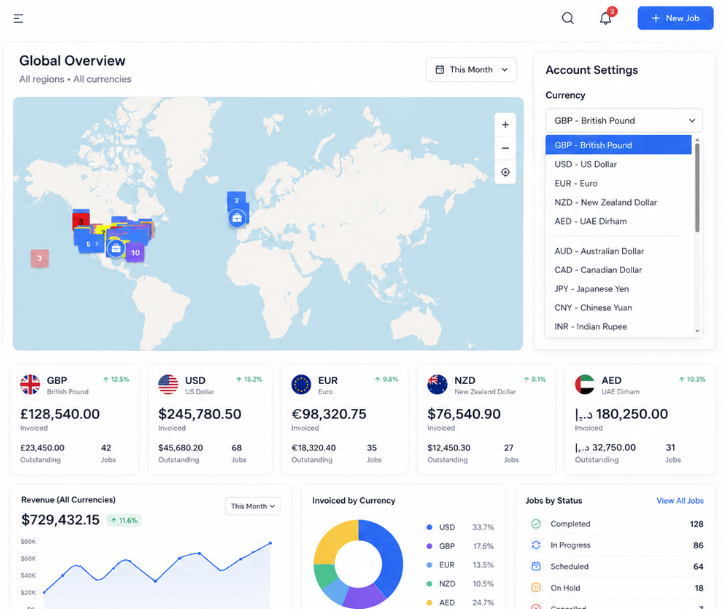Choose CAD - Canadian Dollar option
Viewport: 724px width, 609px height.
(618, 270)
